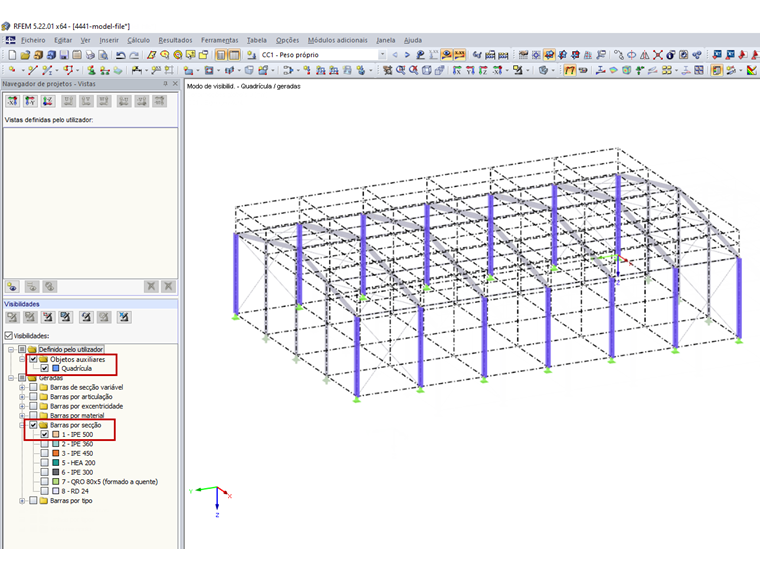Click the colored results panel icon at toolbar end

pyautogui.click(x=751, y=70)
